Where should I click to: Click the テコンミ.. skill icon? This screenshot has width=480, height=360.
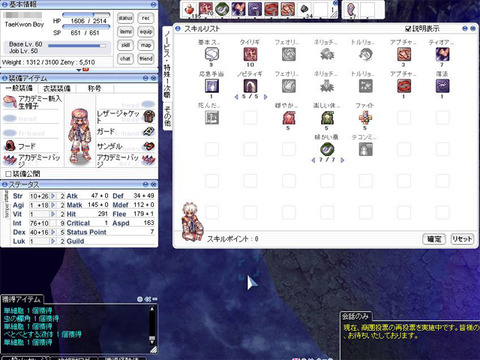365,149
